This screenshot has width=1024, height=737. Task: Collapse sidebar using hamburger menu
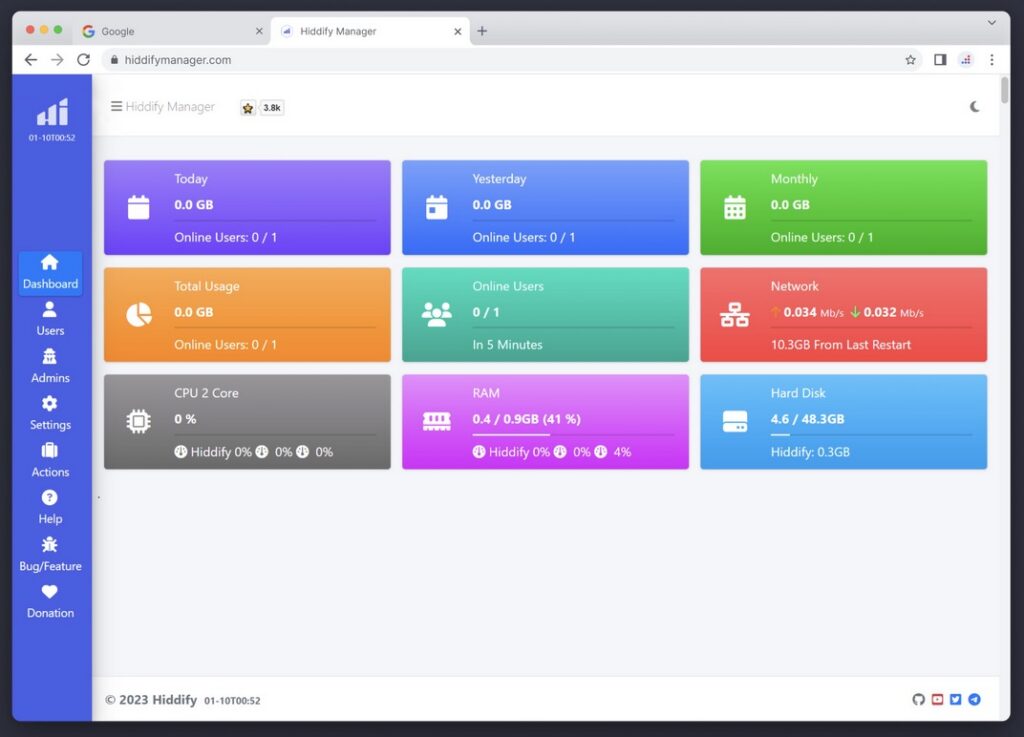[116, 107]
